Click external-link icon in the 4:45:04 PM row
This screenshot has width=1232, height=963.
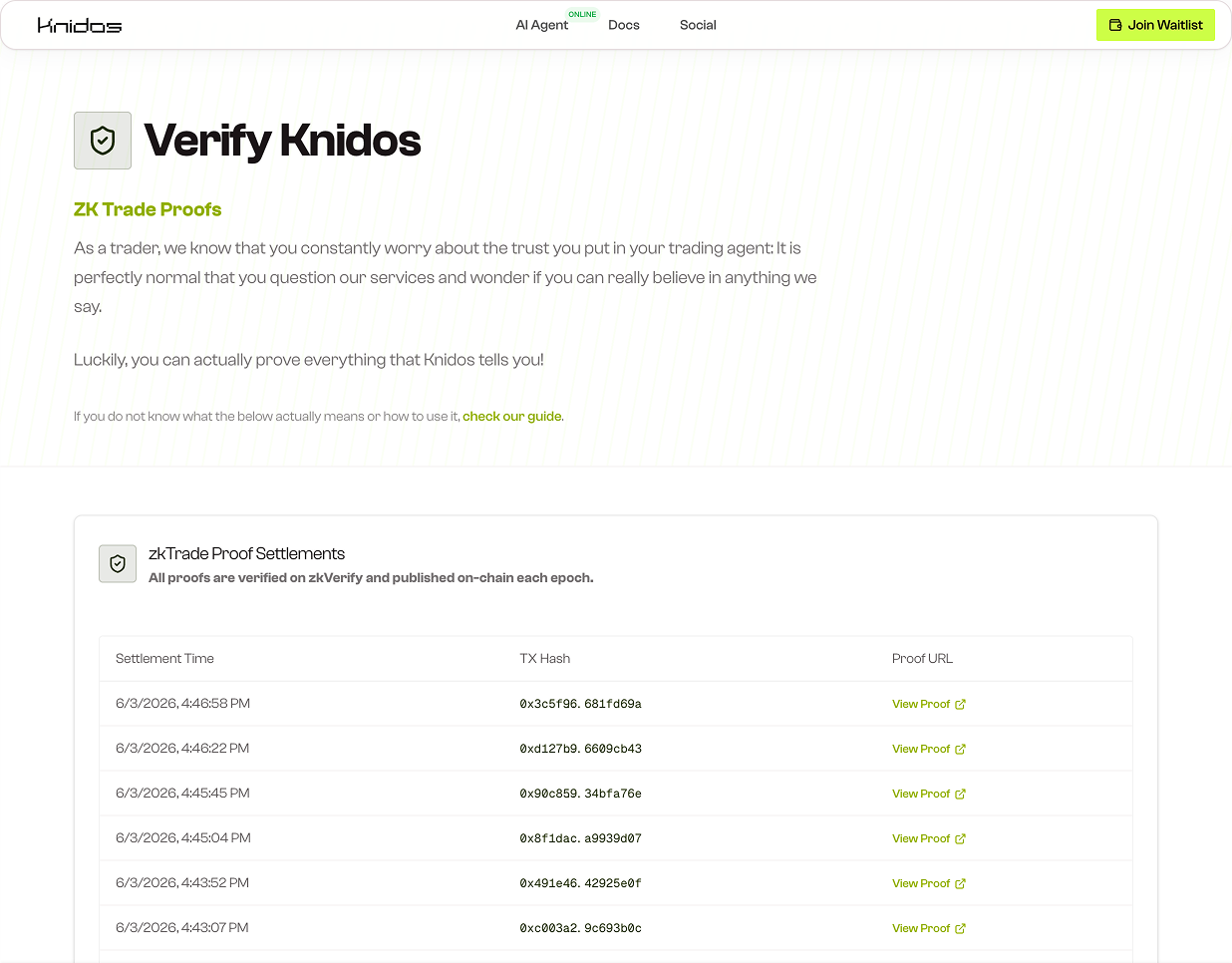pos(960,838)
